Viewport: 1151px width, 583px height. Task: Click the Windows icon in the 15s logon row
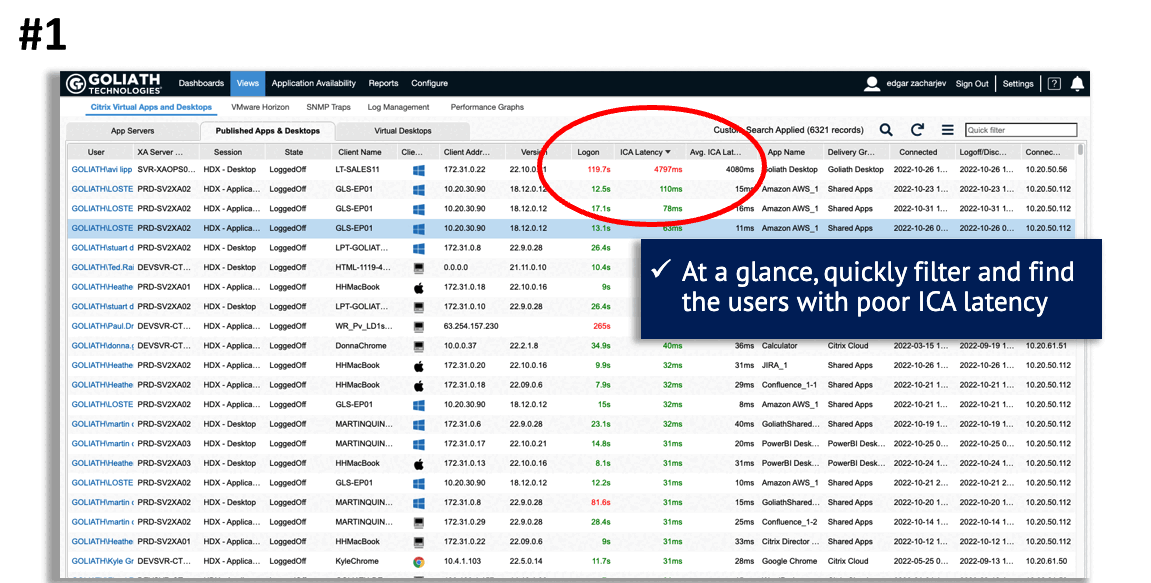[x=418, y=405]
